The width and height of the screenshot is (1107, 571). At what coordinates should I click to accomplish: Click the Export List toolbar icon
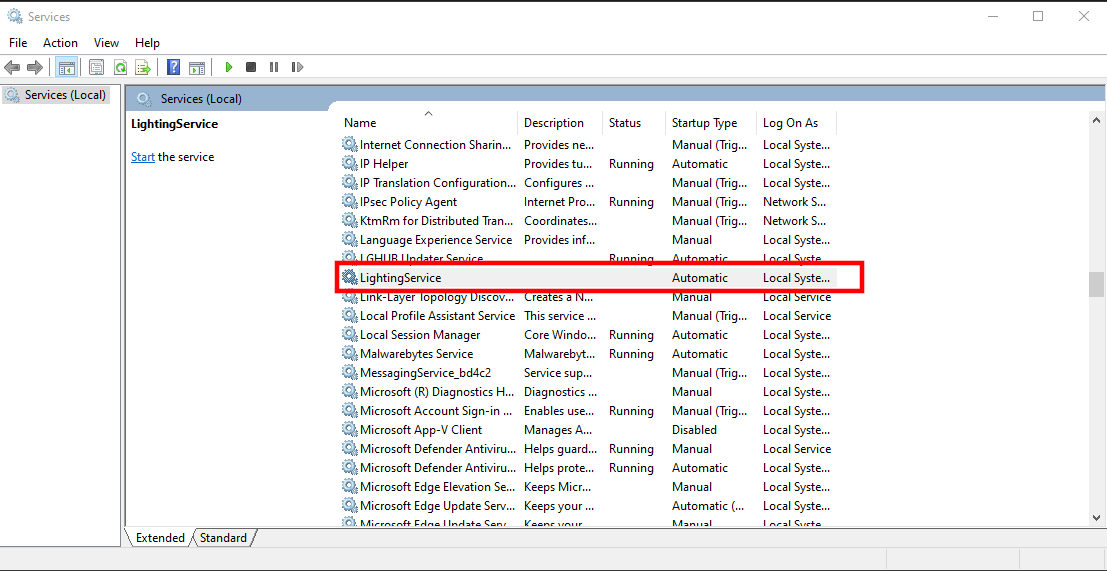tap(143, 67)
